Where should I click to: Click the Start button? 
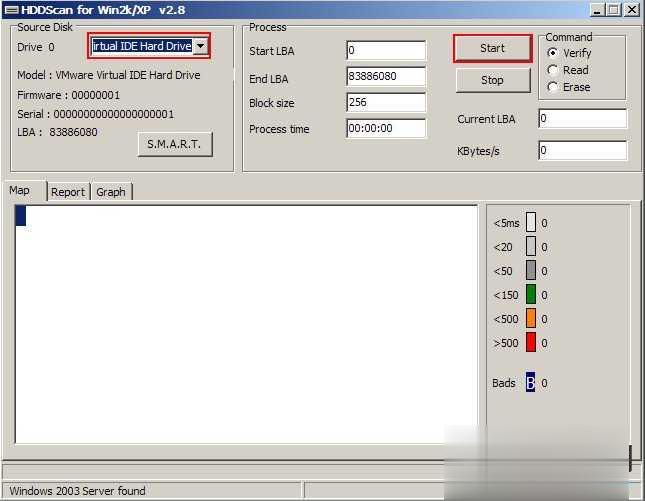492,49
